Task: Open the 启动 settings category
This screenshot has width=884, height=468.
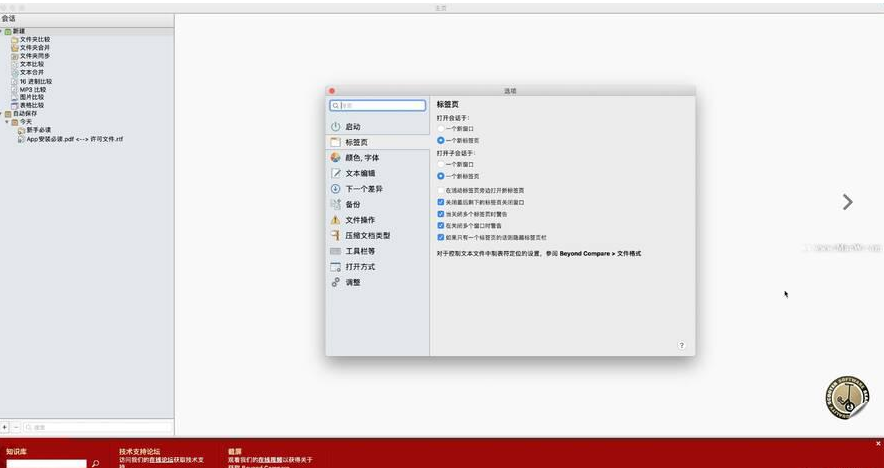Action: [x=353, y=127]
